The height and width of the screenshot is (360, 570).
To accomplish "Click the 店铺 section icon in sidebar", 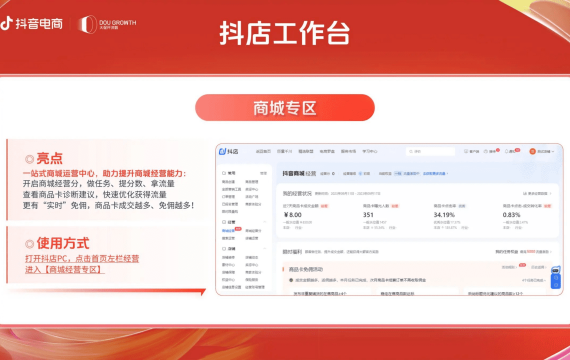I will click(224, 249).
